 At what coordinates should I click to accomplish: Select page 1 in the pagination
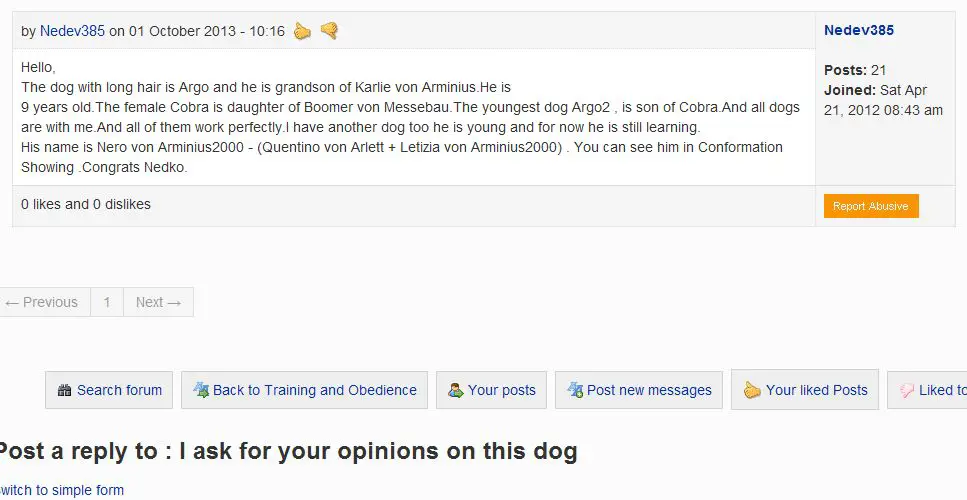pos(107,302)
